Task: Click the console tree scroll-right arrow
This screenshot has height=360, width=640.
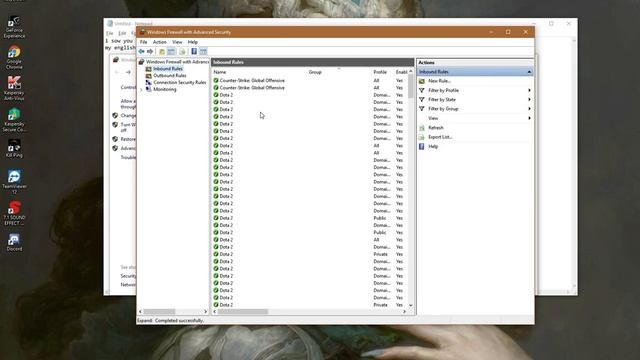Action: pos(206,312)
